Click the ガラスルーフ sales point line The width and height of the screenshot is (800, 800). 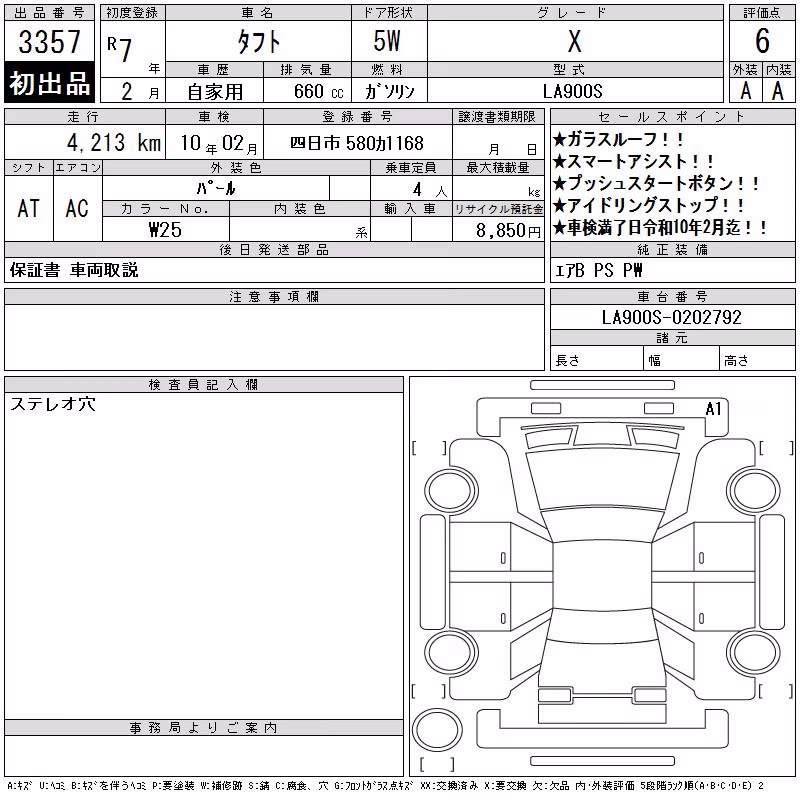[618, 139]
